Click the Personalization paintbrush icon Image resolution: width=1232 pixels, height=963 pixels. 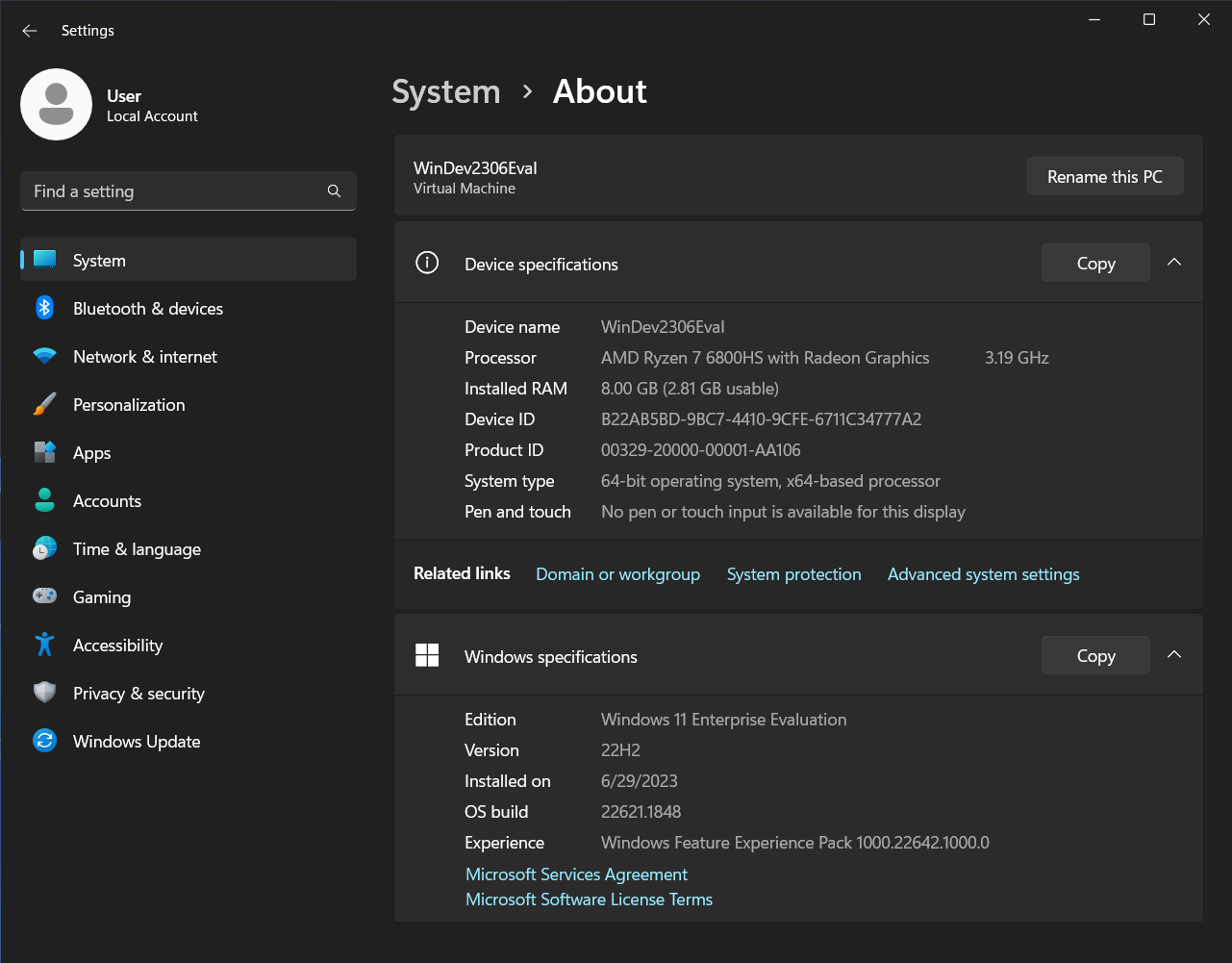coord(44,404)
